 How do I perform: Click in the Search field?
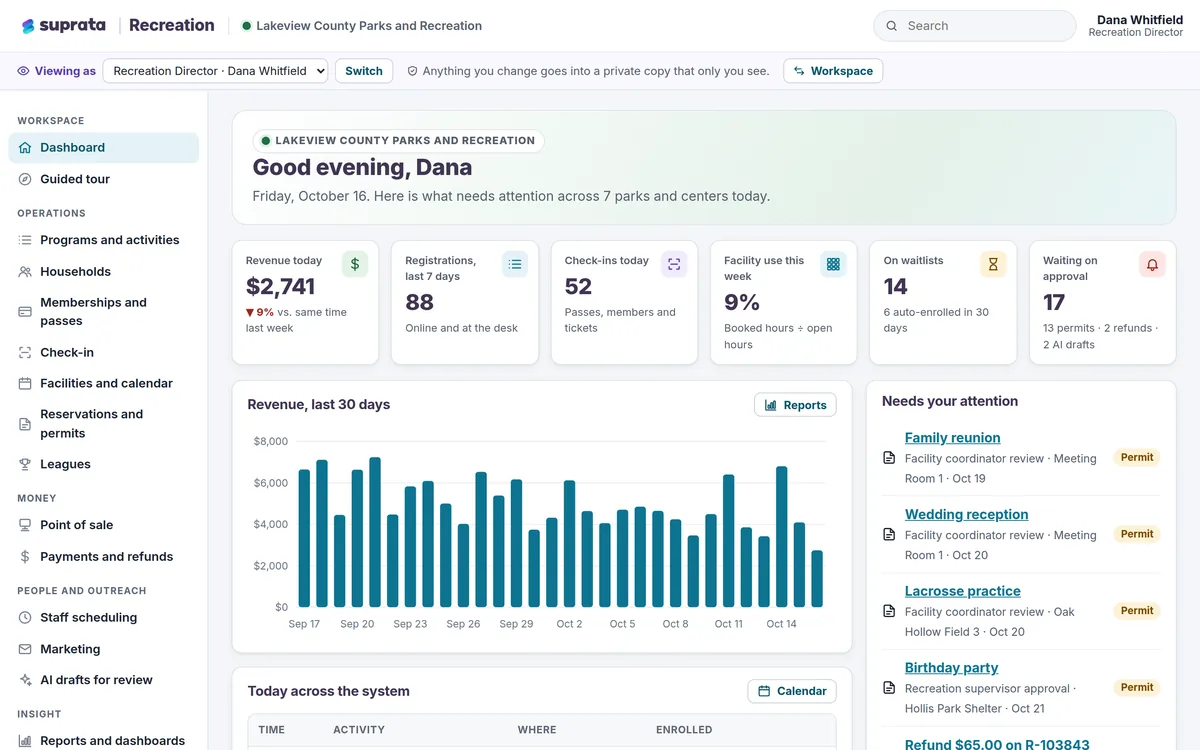(975, 26)
